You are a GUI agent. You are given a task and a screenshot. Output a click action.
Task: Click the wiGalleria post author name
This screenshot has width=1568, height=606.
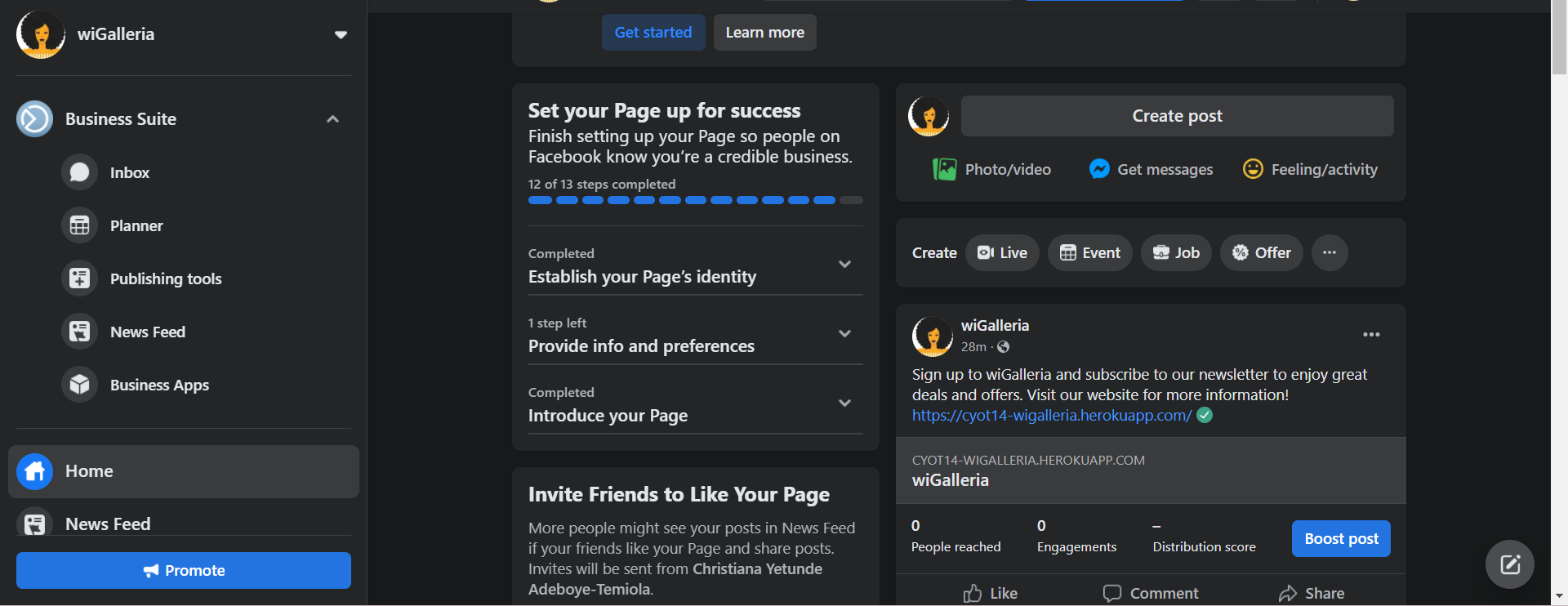(995, 326)
